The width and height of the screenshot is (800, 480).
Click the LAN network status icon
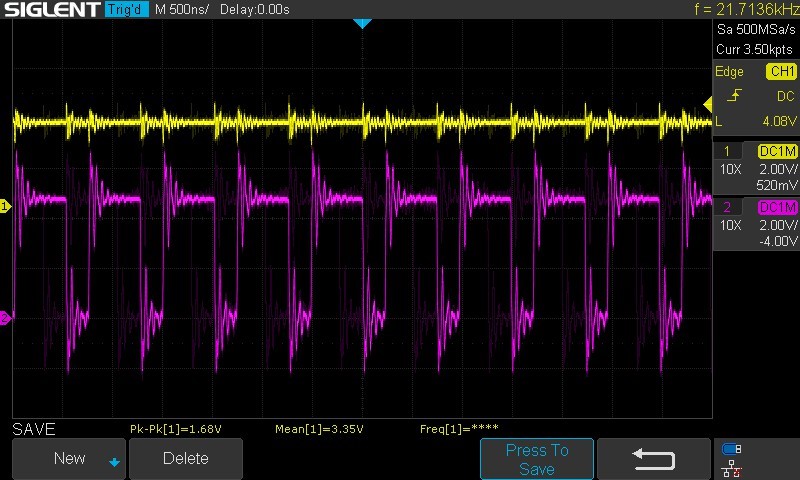tap(732, 468)
